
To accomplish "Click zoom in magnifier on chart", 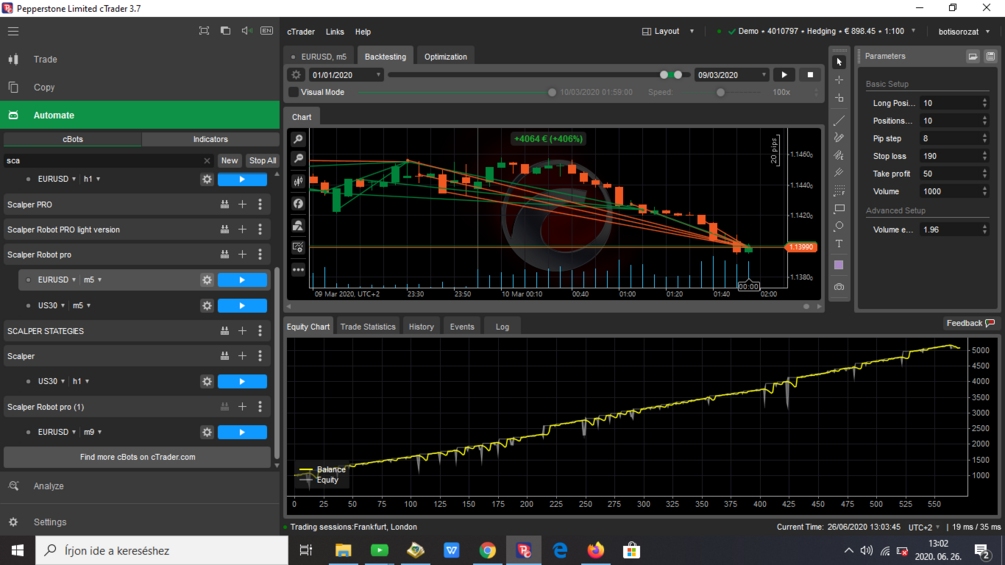I will point(298,139).
